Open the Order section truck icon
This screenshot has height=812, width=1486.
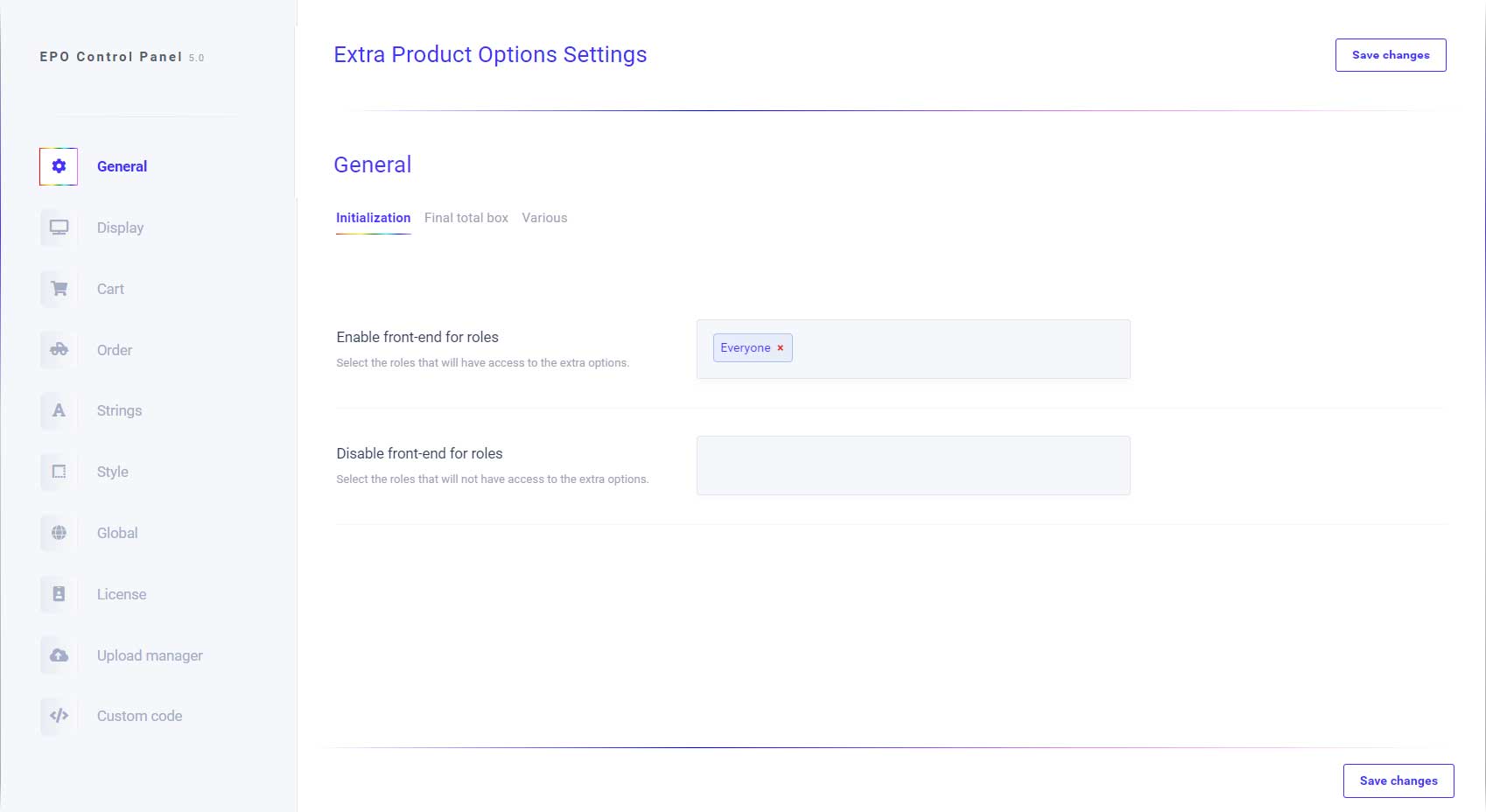tap(58, 350)
